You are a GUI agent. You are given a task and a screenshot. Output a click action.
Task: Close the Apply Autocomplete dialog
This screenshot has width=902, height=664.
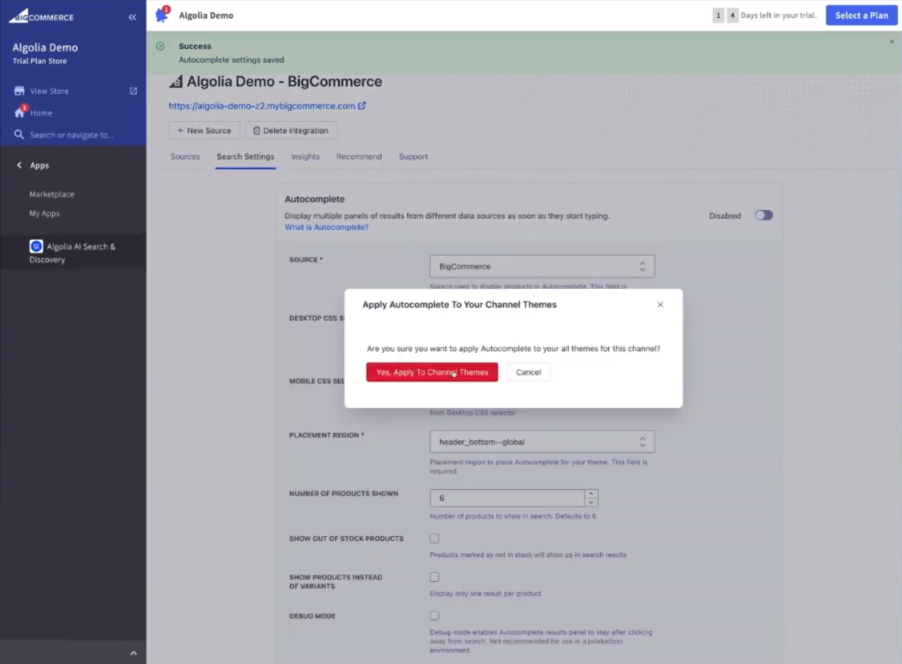tap(660, 304)
